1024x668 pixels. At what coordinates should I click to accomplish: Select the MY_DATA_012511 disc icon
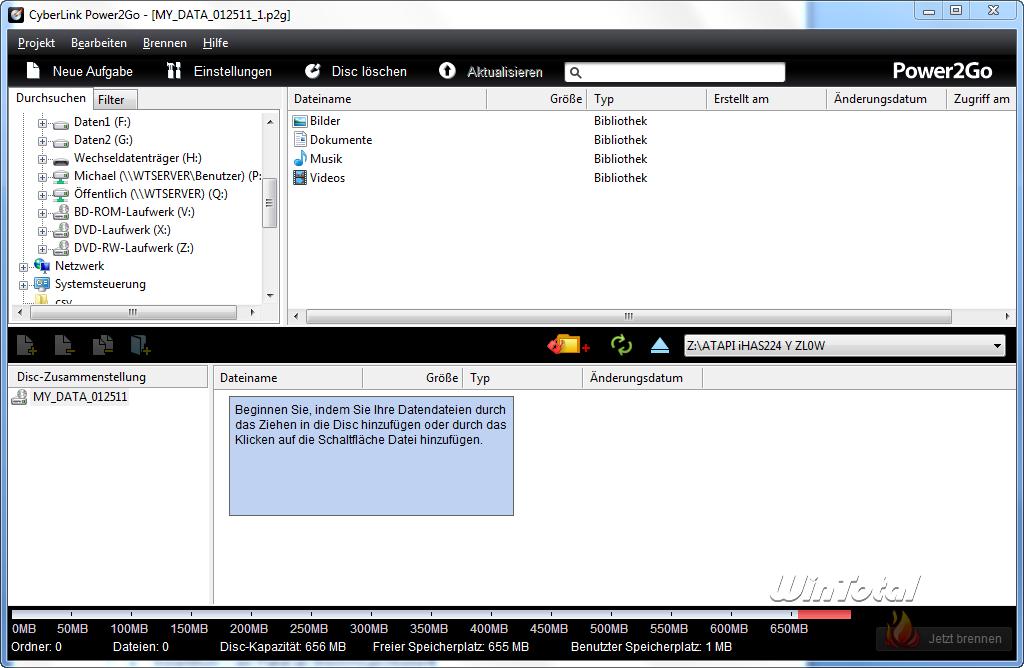pyautogui.click(x=20, y=397)
